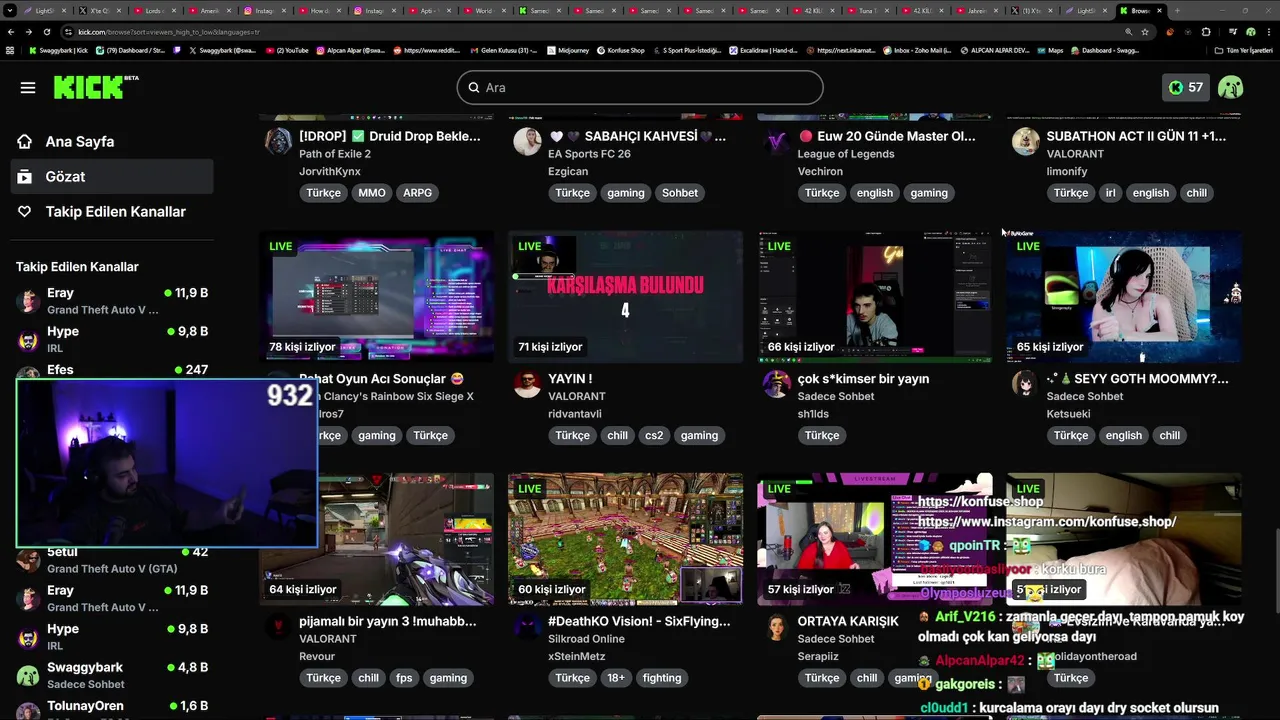Open xSteinMetz channel avatar
Screen dimensions: 1280x720
point(527,627)
